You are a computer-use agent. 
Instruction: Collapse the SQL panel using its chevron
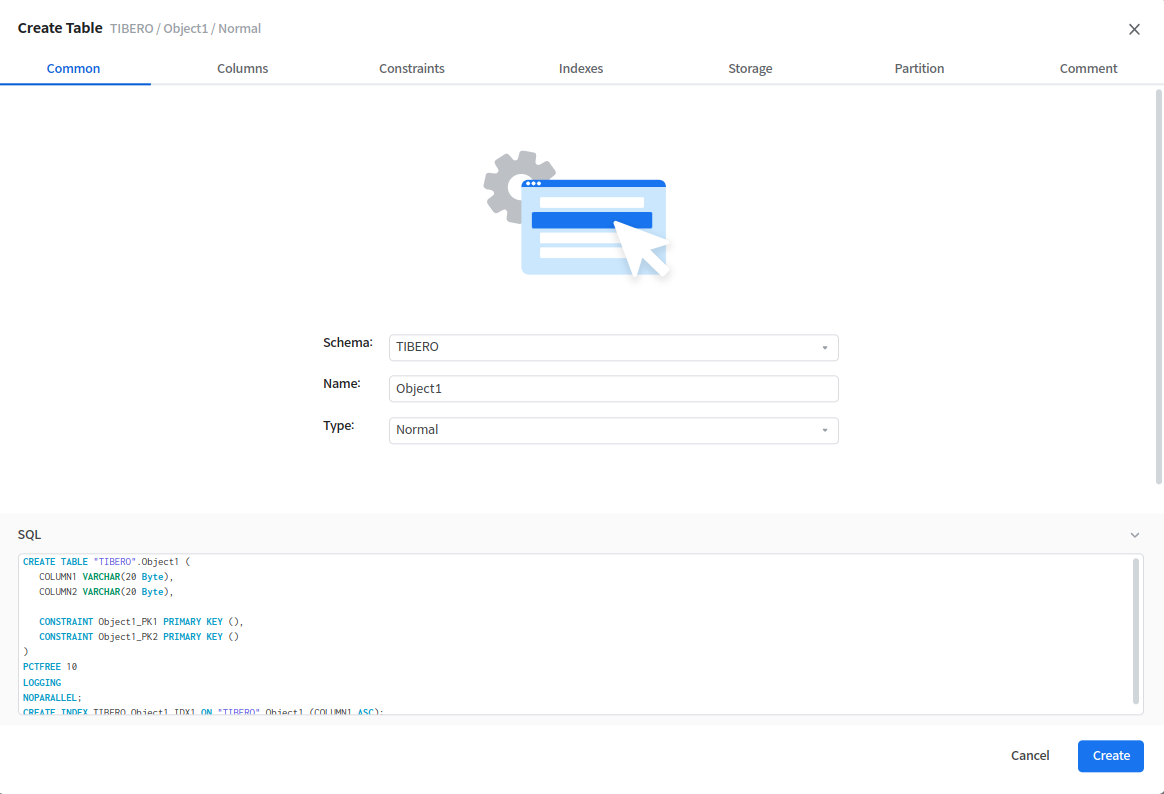(x=1135, y=535)
